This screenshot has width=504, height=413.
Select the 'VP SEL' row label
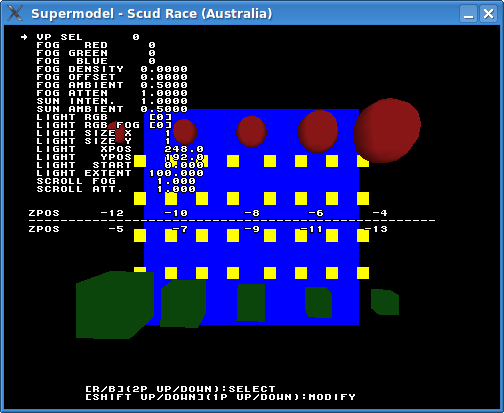pyautogui.click(x=59, y=37)
